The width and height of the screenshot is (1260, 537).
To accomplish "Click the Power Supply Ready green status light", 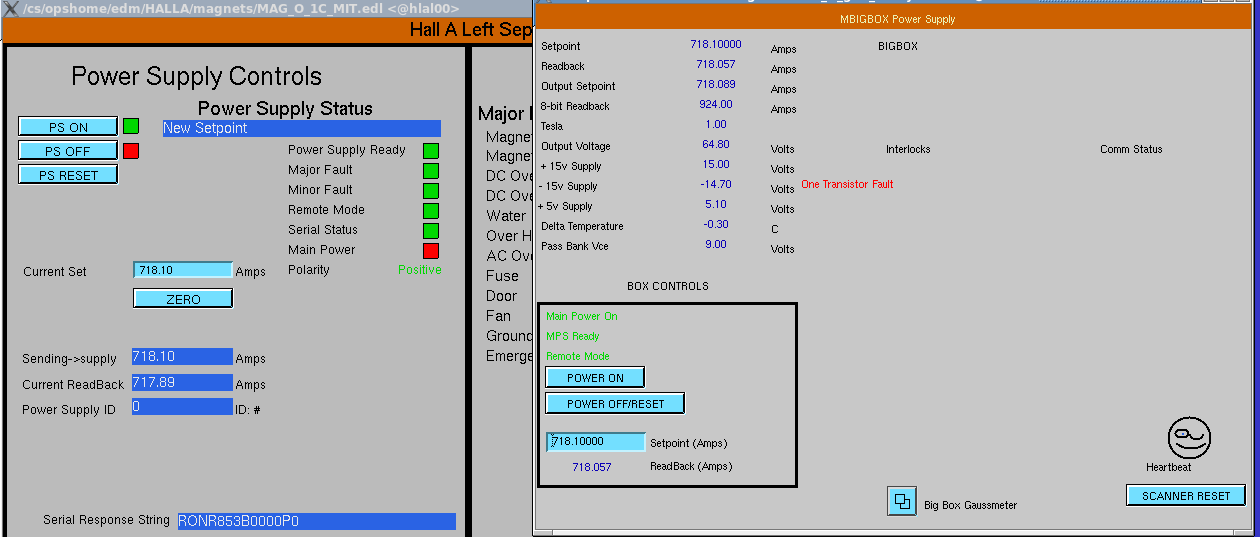I will pyautogui.click(x=431, y=151).
